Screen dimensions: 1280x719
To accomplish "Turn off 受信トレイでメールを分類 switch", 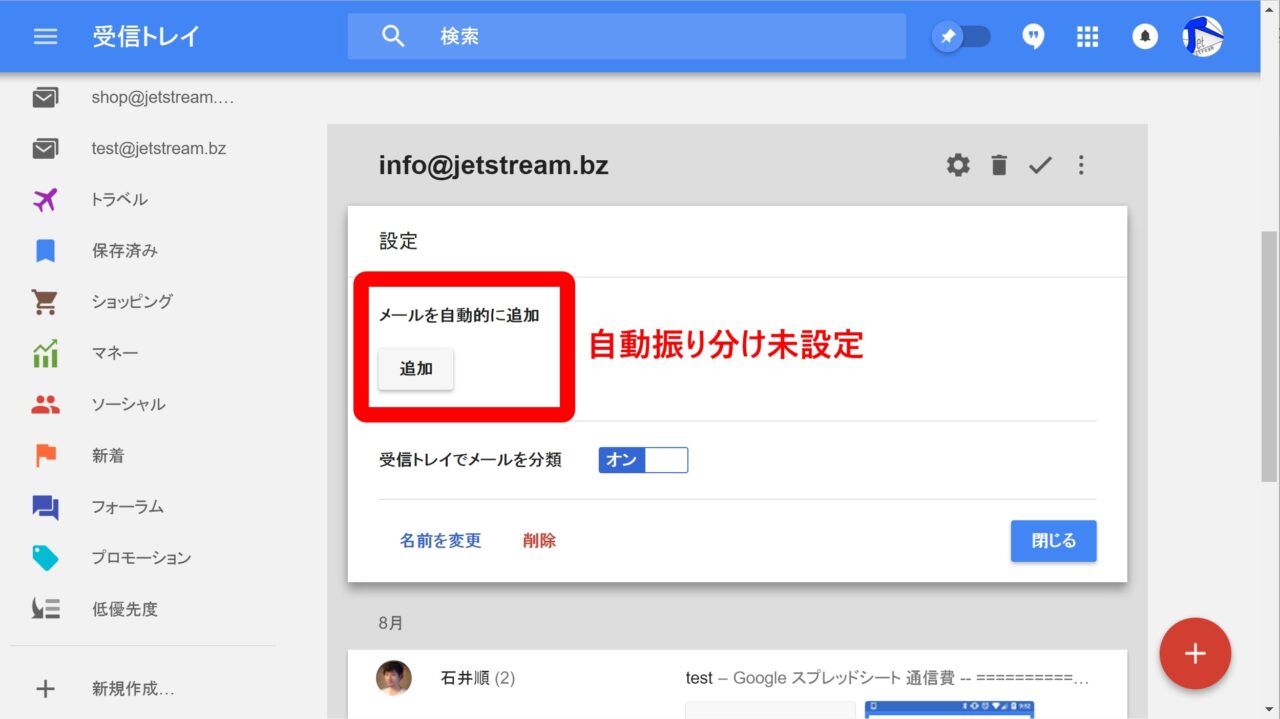I will click(x=643, y=460).
